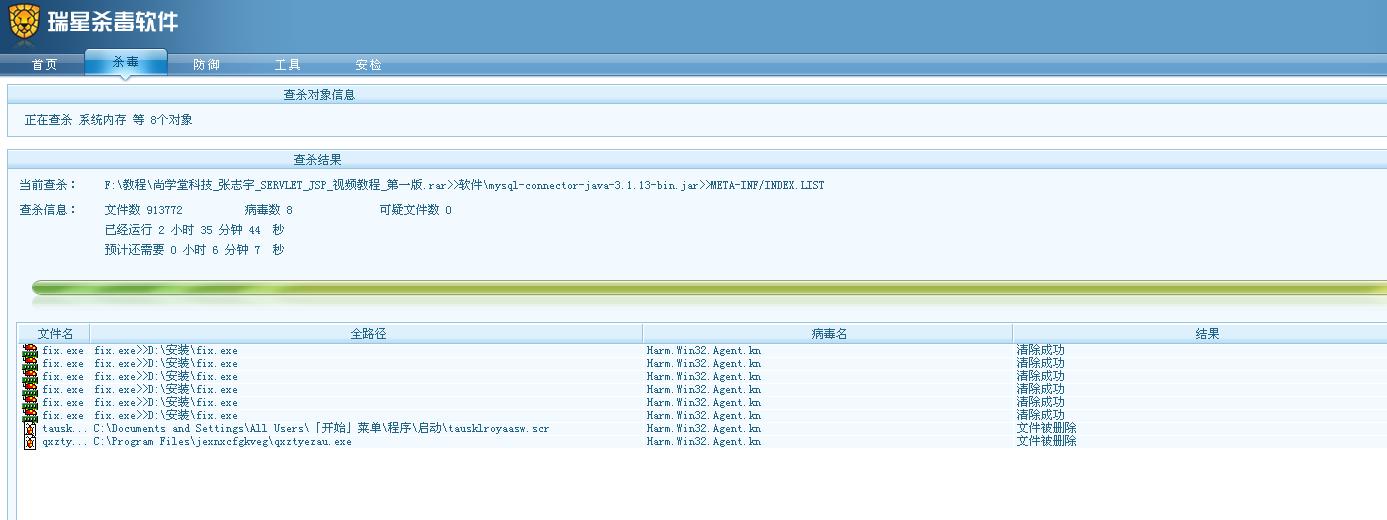Click the virus name in tausk... row
This screenshot has width=1387, height=520.
click(x=703, y=429)
